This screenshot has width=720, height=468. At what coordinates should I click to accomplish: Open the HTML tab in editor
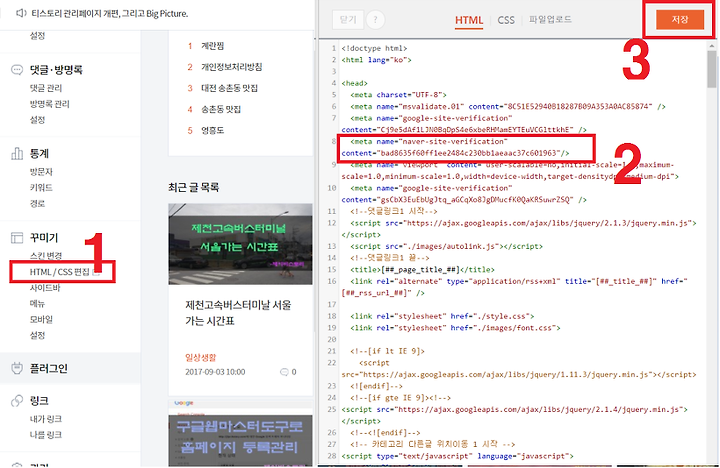tap(469, 20)
